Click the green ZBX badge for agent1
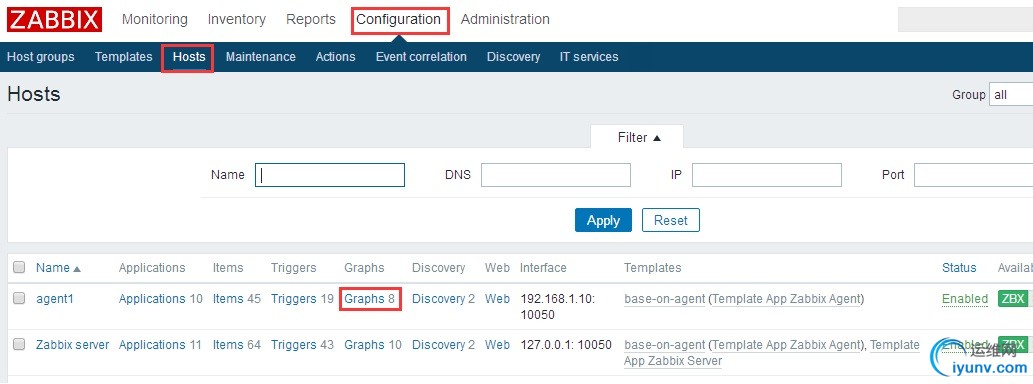Screen dimensions: 1033x384 point(1013,298)
